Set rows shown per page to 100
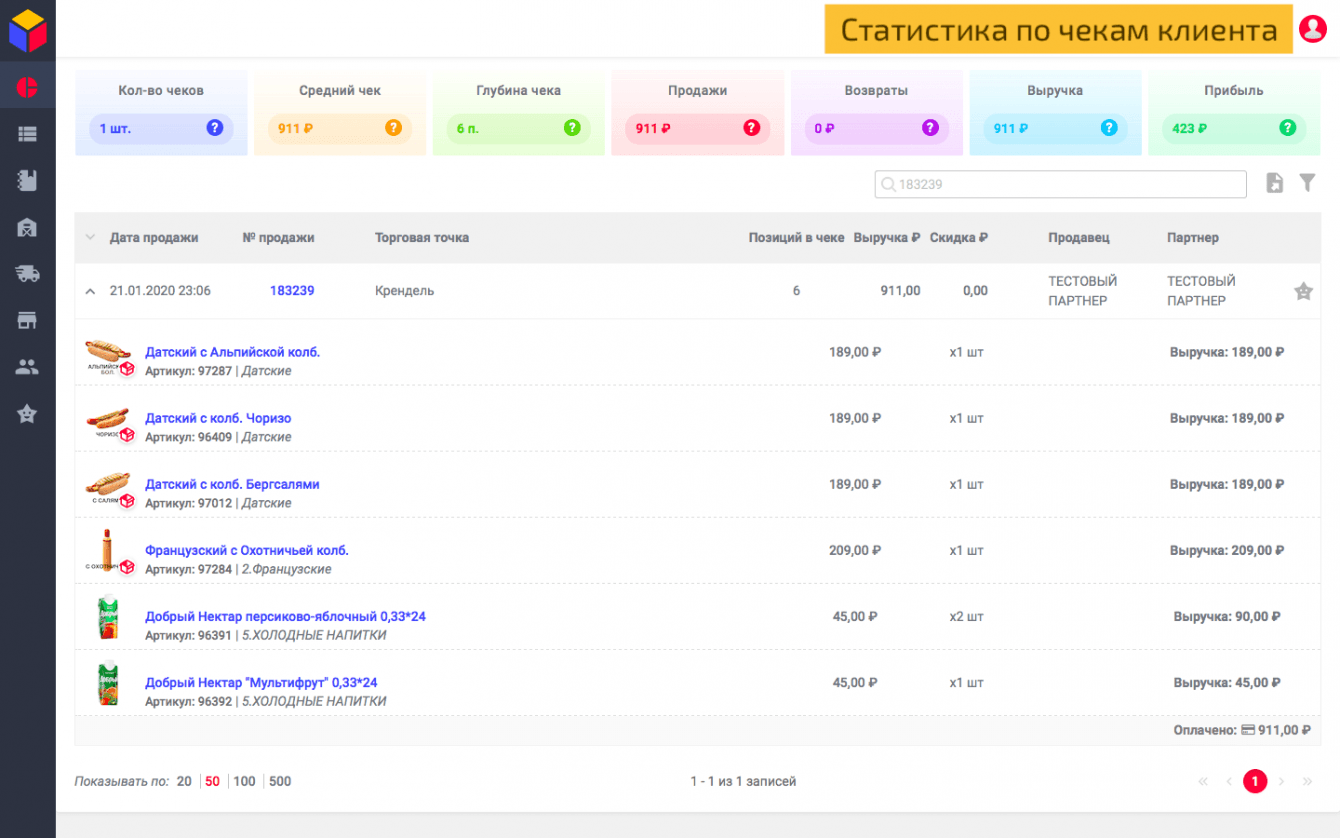The width and height of the screenshot is (1340, 838). point(244,781)
